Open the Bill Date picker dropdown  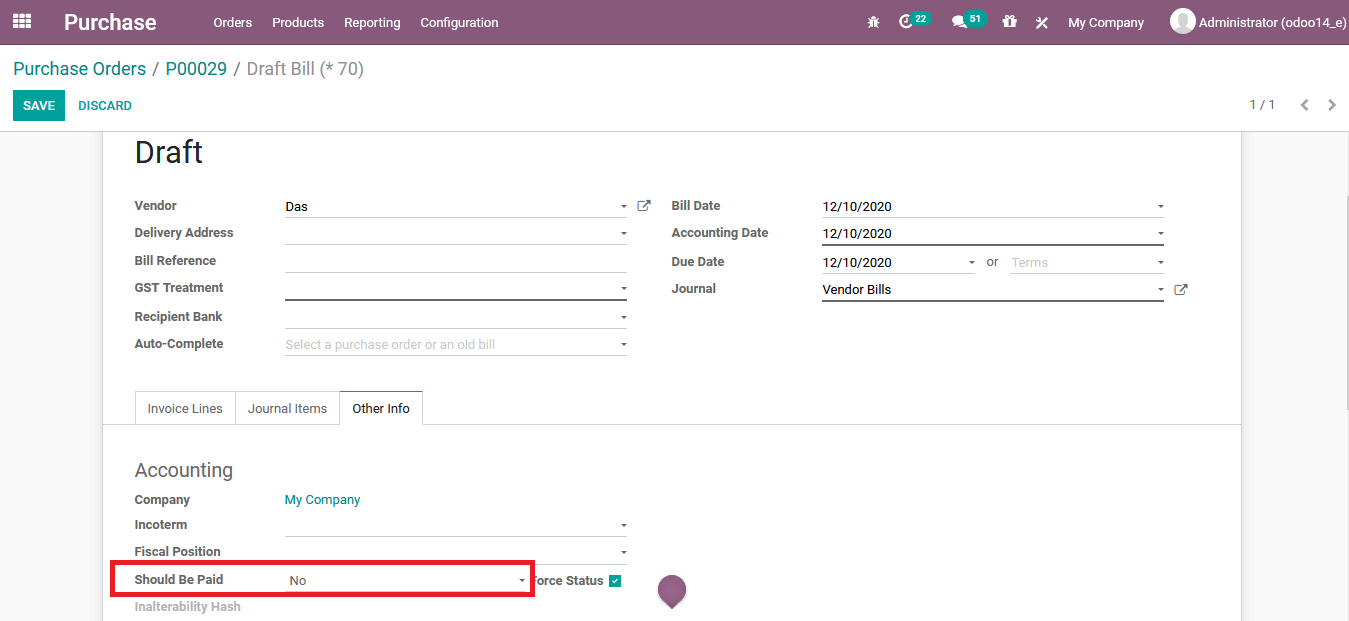click(x=1160, y=207)
